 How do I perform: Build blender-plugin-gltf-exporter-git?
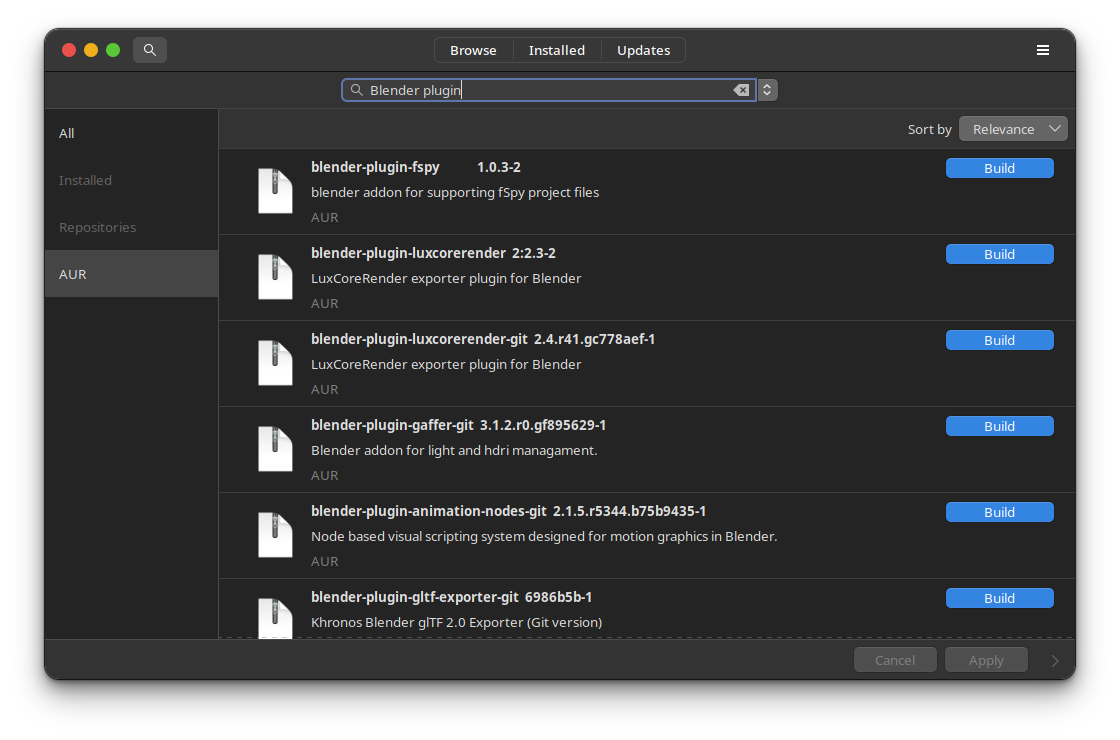[x=999, y=599]
